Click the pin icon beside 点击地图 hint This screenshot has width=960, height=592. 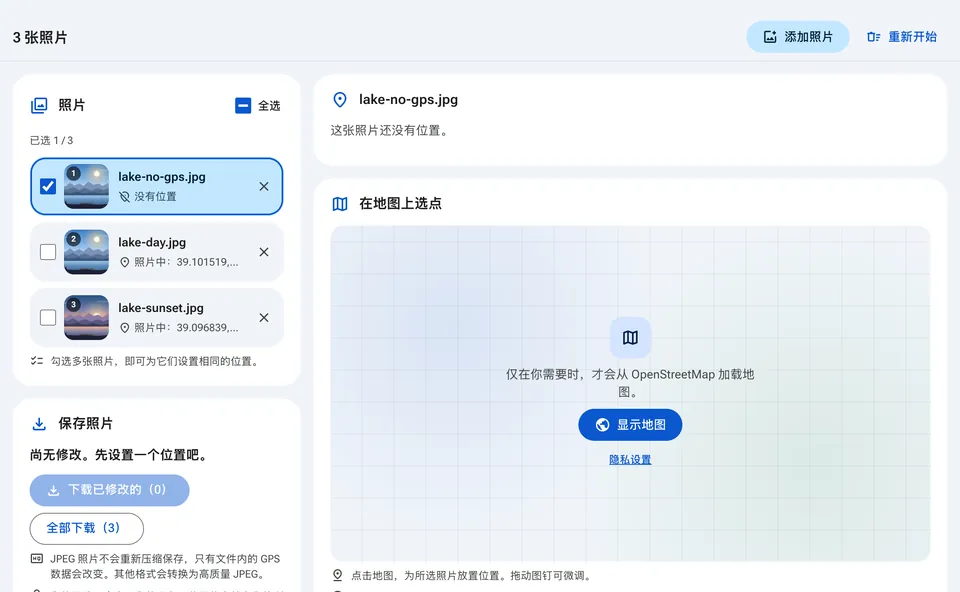[337, 575]
